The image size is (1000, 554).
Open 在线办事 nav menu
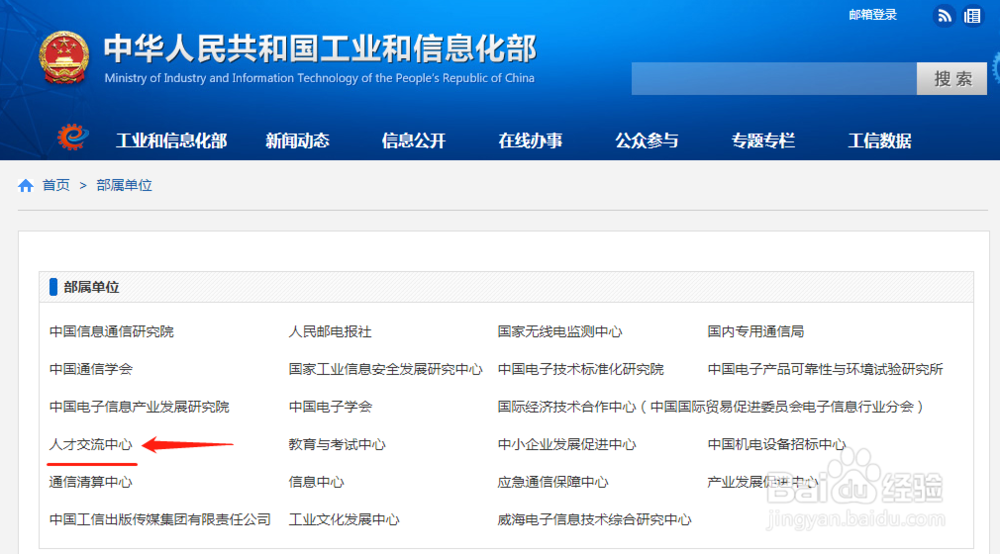pyautogui.click(x=530, y=140)
